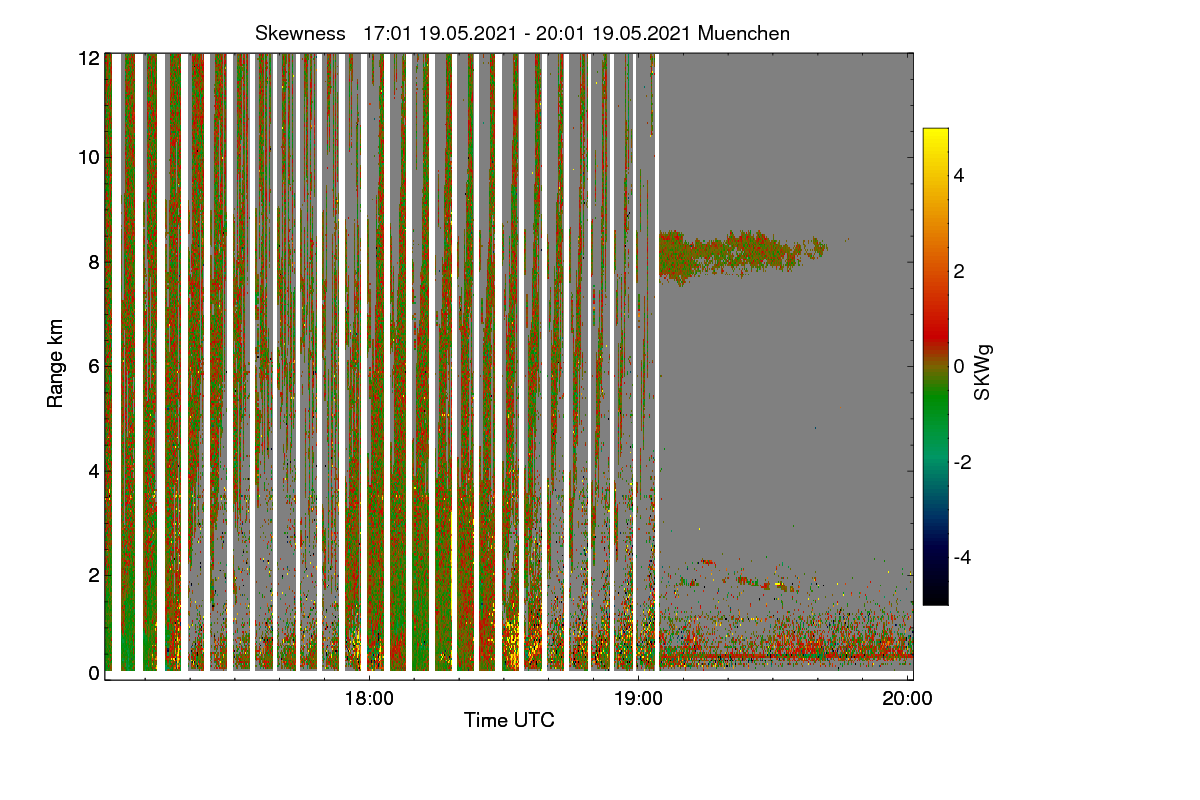Click the 8 km range tick label

94,262
